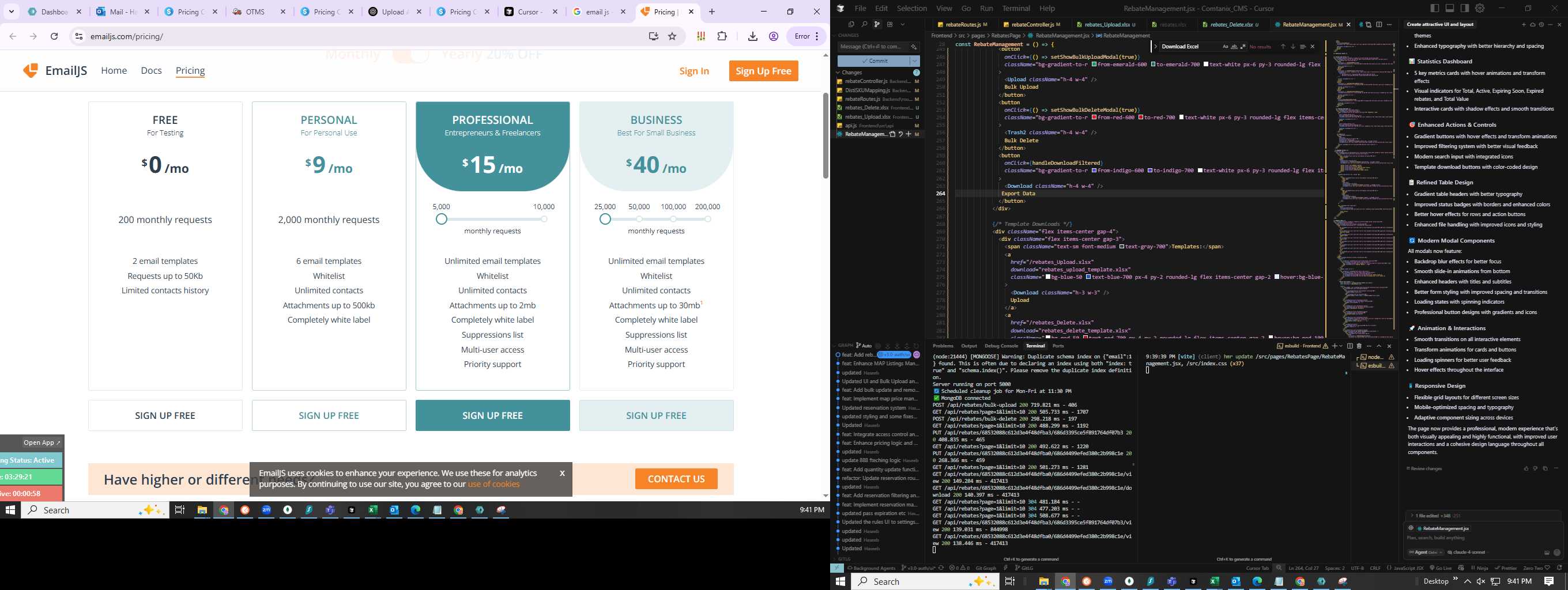
Task: Toggle Find in Selection in find widget
Action: [1303, 47]
